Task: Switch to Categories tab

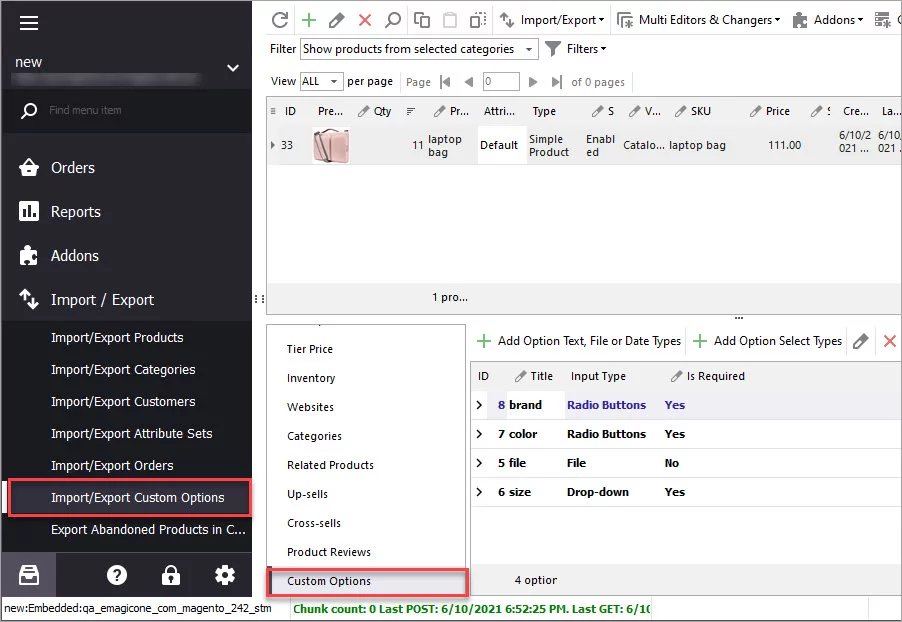Action: (314, 436)
